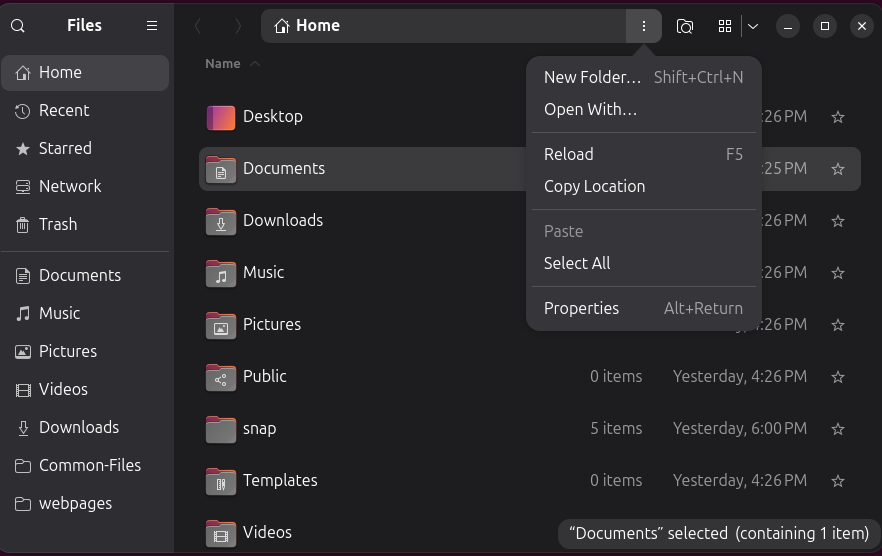Click the Downloads folder icon in list
882x556 pixels.
tap(220, 221)
